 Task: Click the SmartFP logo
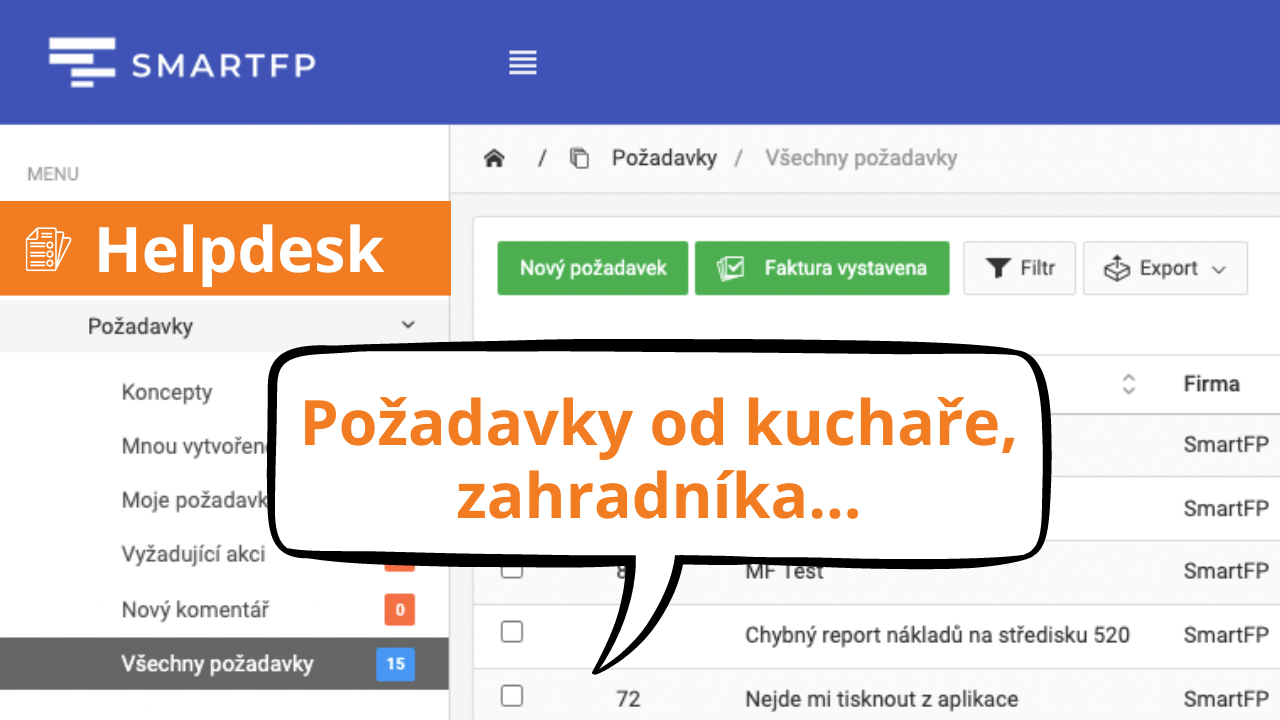(182, 63)
